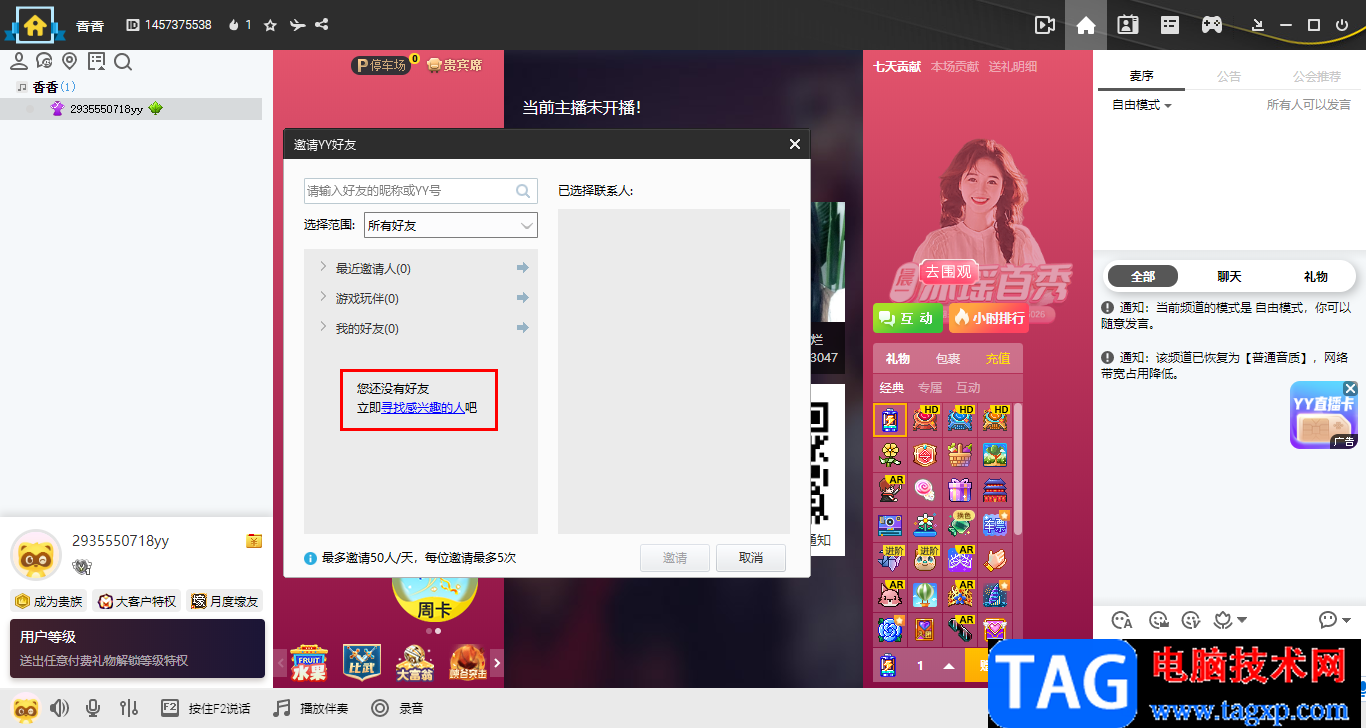Image resolution: width=1366 pixels, height=728 pixels.
Task: Click the favorite star icon in title bar
Action: [270, 25]
